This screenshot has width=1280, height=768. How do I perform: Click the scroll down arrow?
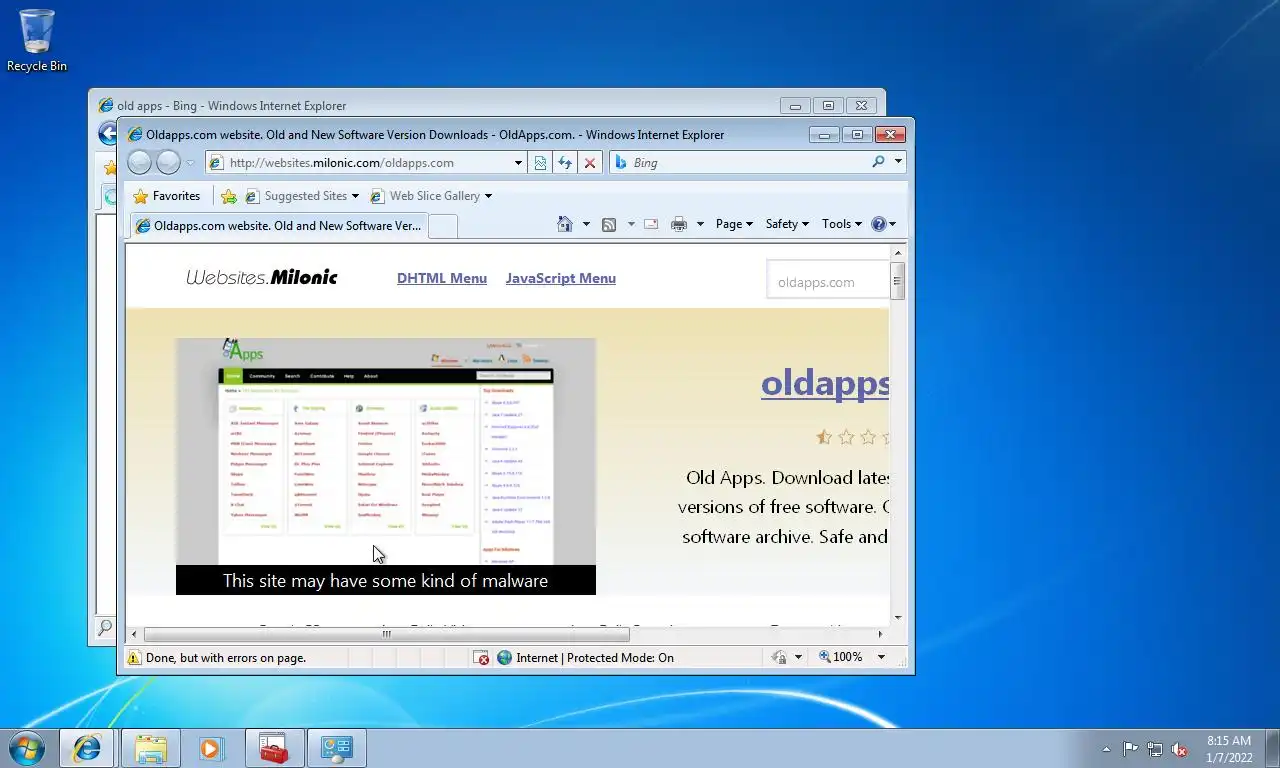[x=897, y=618]
